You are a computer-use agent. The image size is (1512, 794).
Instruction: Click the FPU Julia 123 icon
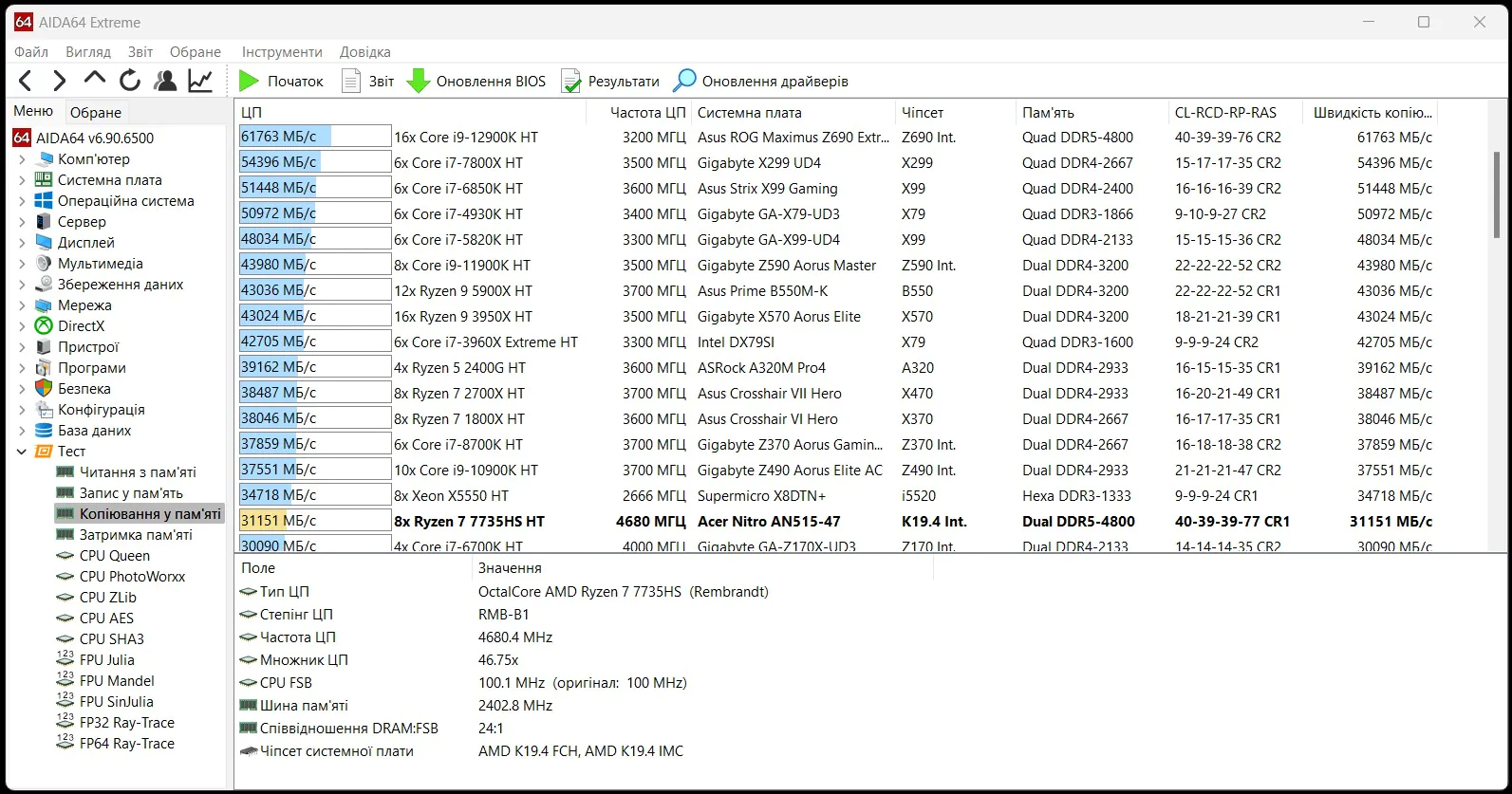point(65,659)
